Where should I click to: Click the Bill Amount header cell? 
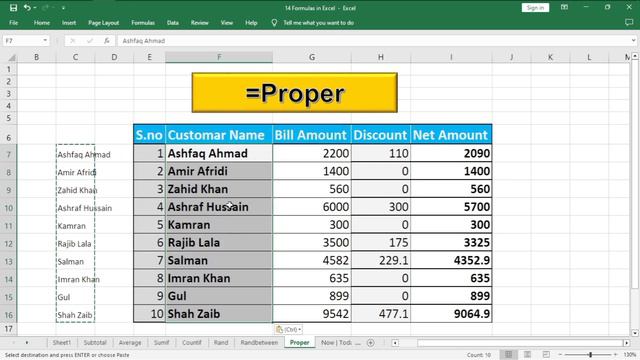(x=312, y=135)
